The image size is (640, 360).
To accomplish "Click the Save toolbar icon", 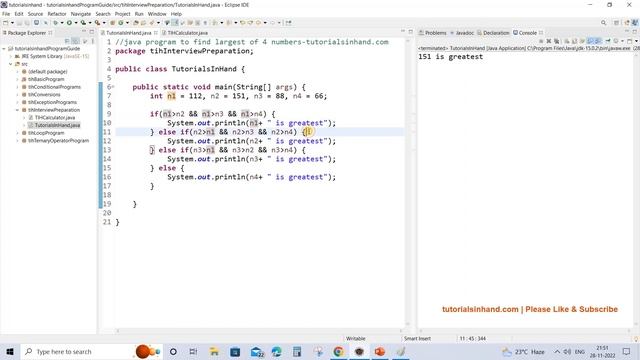I will click(19, 23).
